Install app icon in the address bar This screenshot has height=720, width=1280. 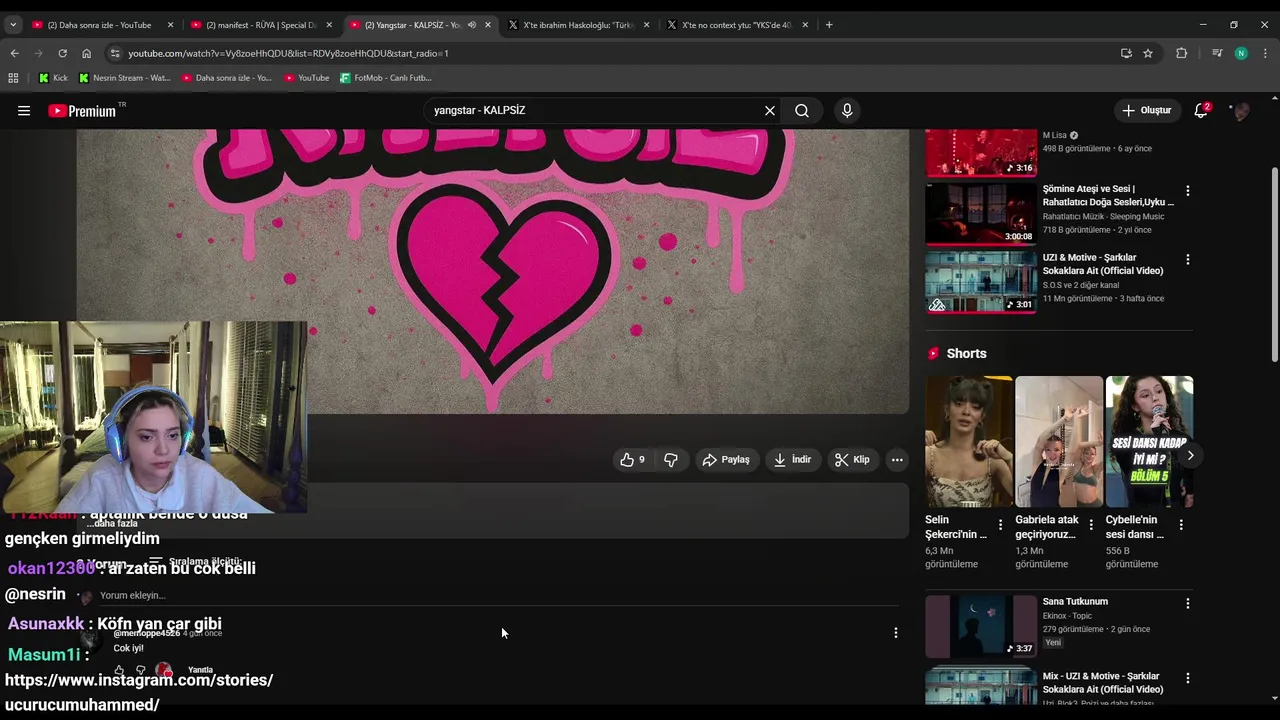(1126, 53)
